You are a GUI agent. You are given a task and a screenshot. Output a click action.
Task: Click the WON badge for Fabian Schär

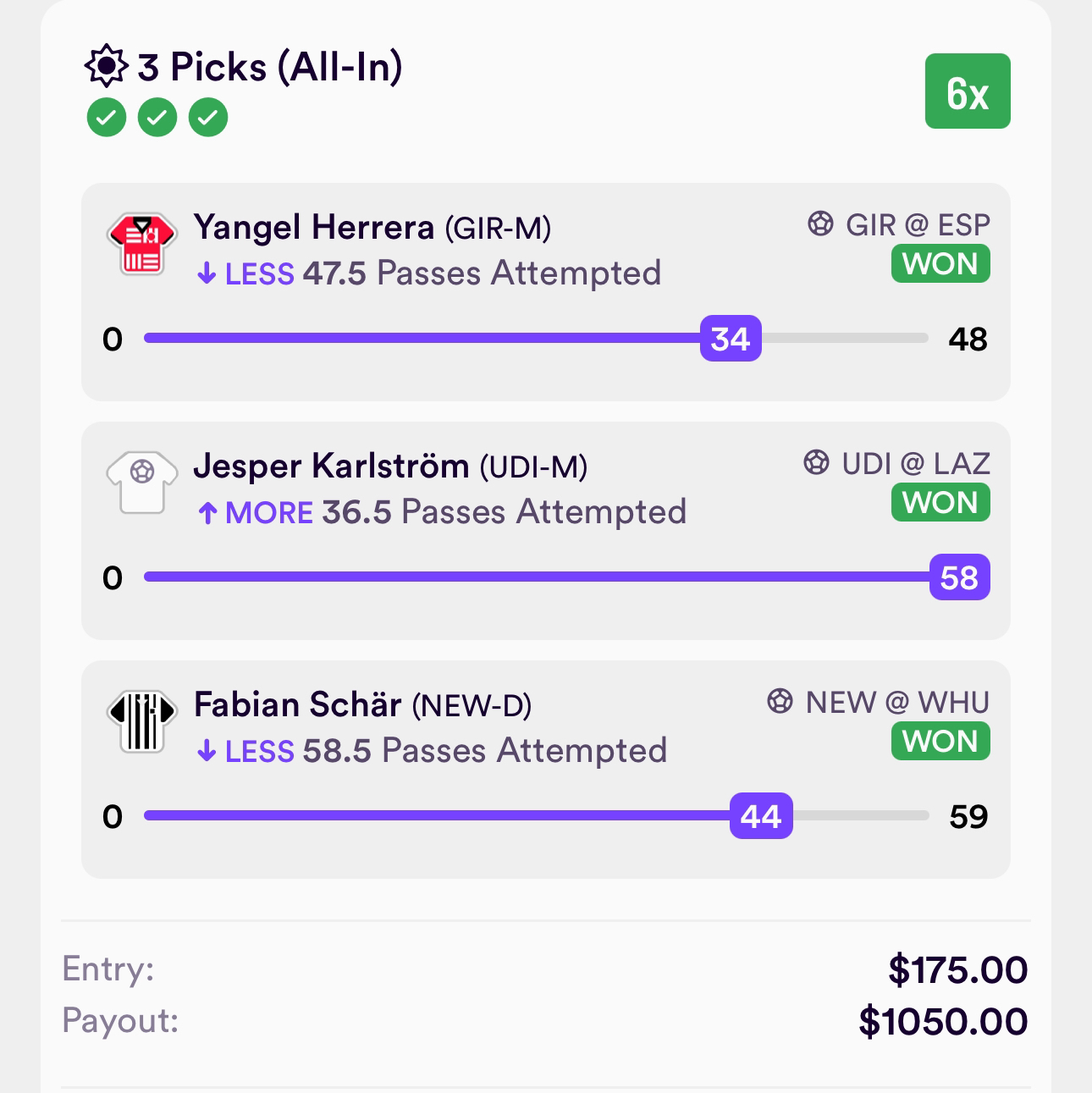pyautogui.click(x=940, y=742)
